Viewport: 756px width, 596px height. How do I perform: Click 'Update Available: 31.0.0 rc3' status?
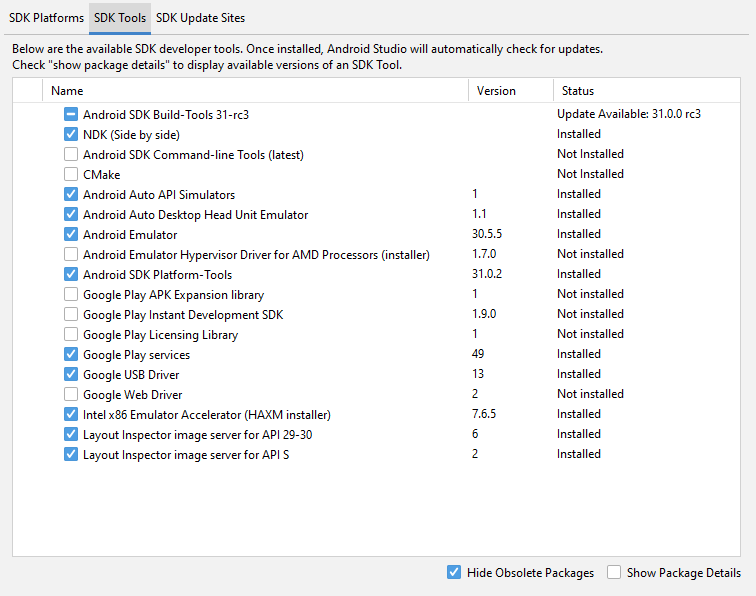pos(629,114)
